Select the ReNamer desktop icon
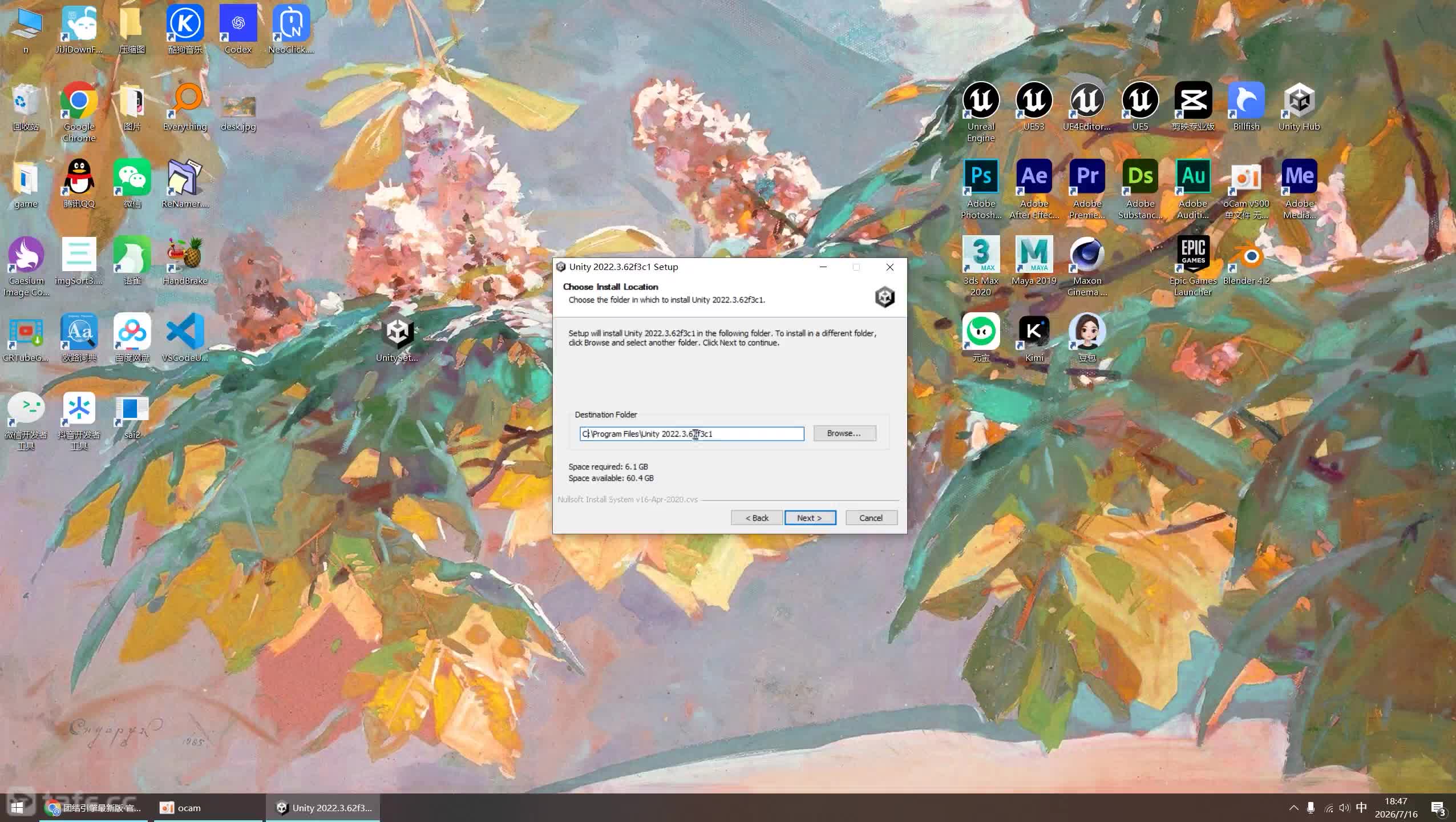This screenshot has height=822, width=1456. pos(185,185)
